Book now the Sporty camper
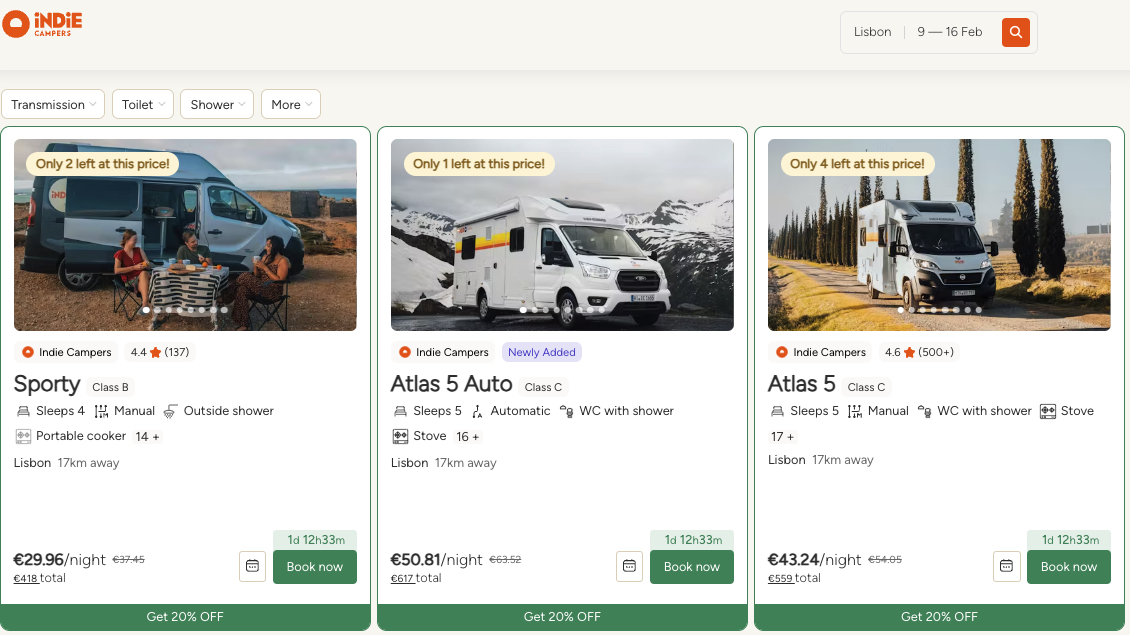Image resolution: width=1130 pixels, height=635 pixels. (314, 566)
